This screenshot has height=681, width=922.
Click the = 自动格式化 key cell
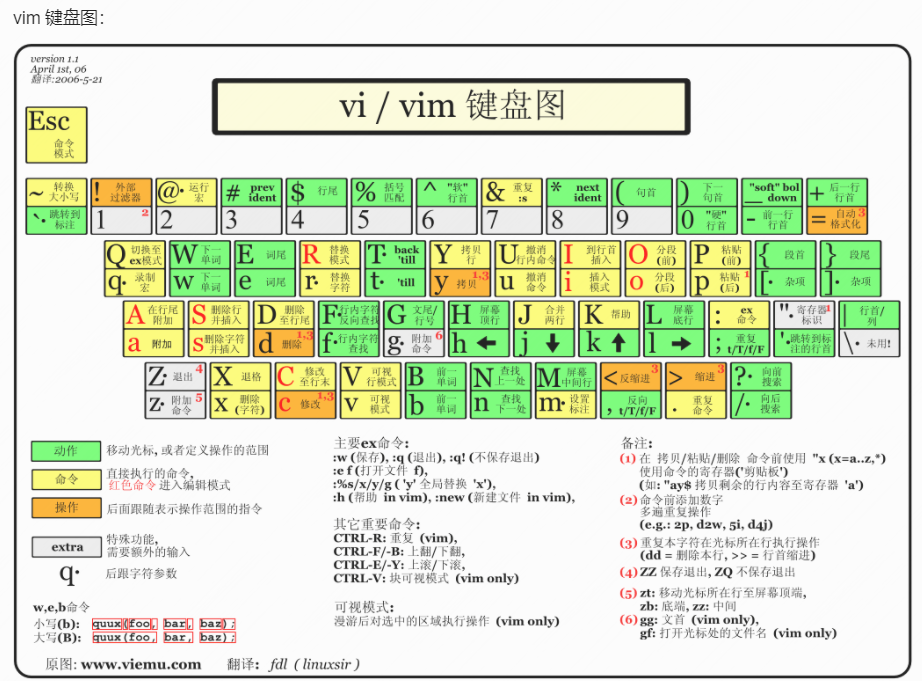point(837,221)
